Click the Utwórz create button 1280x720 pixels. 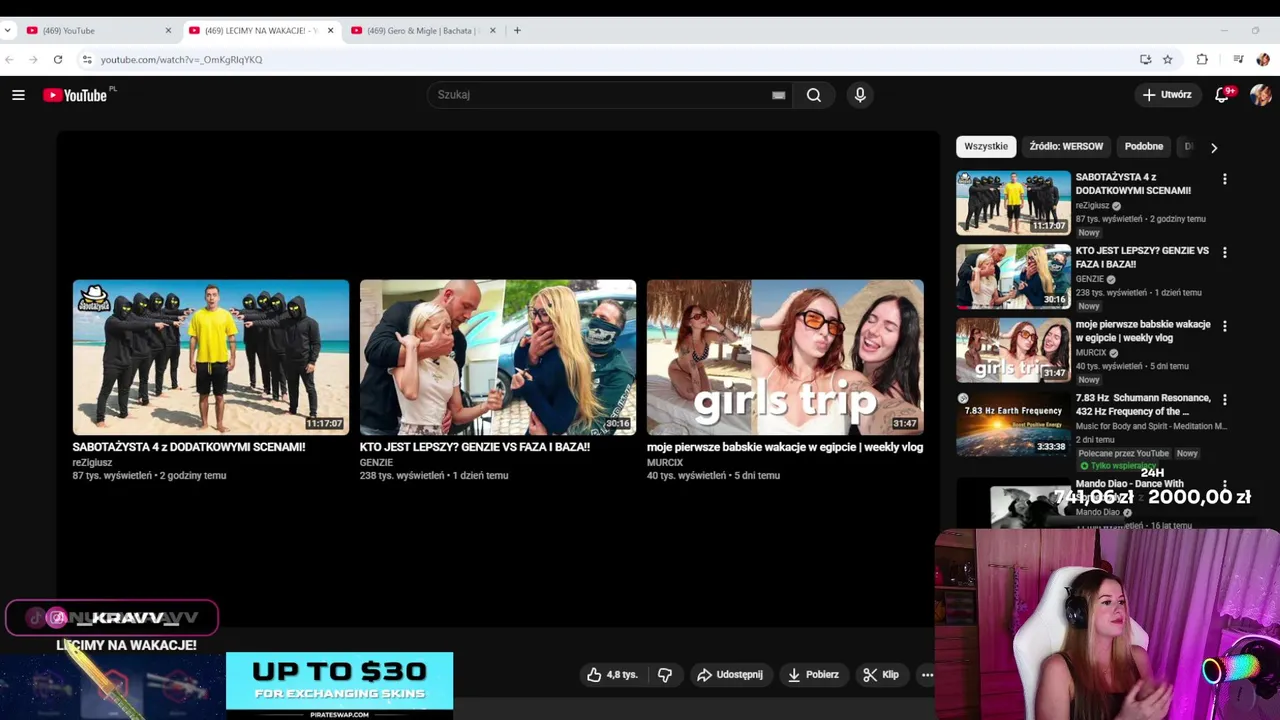(x=1167, y=95)
